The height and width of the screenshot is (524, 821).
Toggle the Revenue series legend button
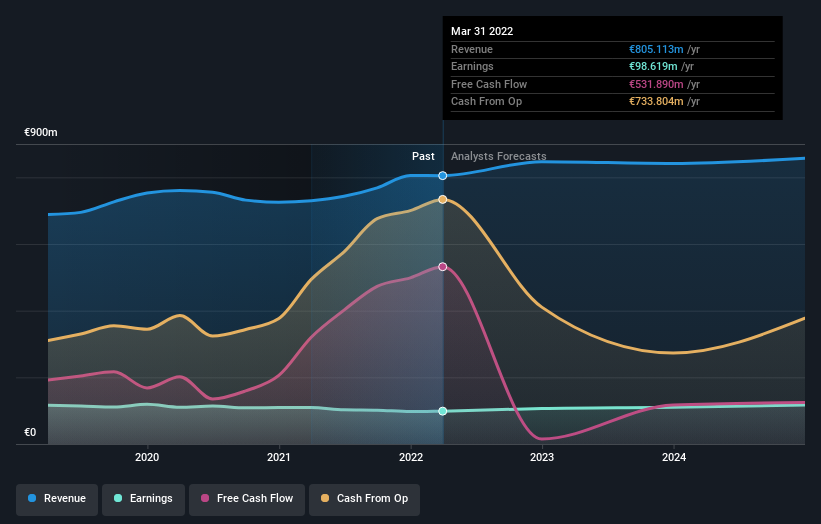[x=57, y=498]
